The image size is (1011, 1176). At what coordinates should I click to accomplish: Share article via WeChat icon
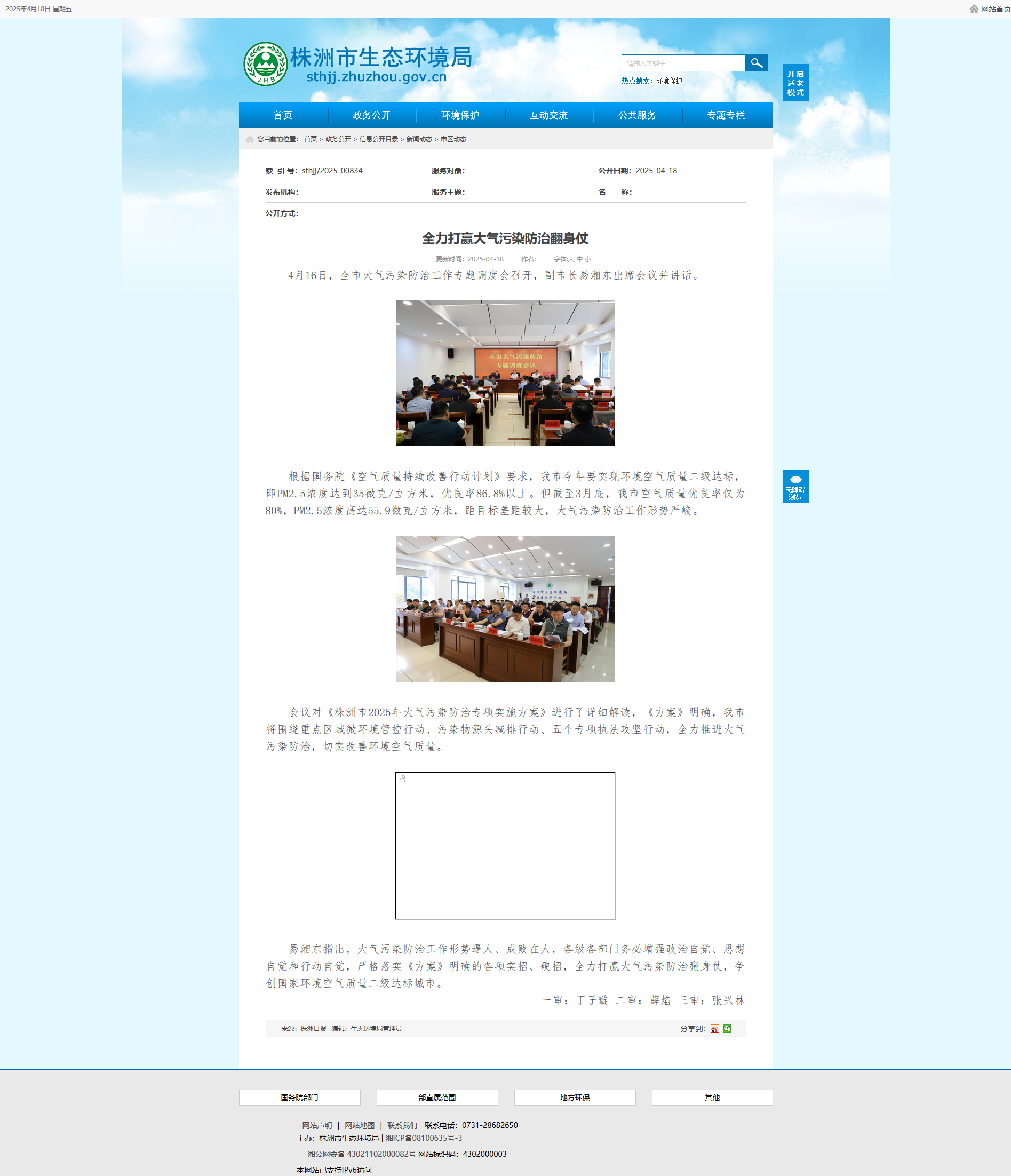click(x=727, y=1029)
